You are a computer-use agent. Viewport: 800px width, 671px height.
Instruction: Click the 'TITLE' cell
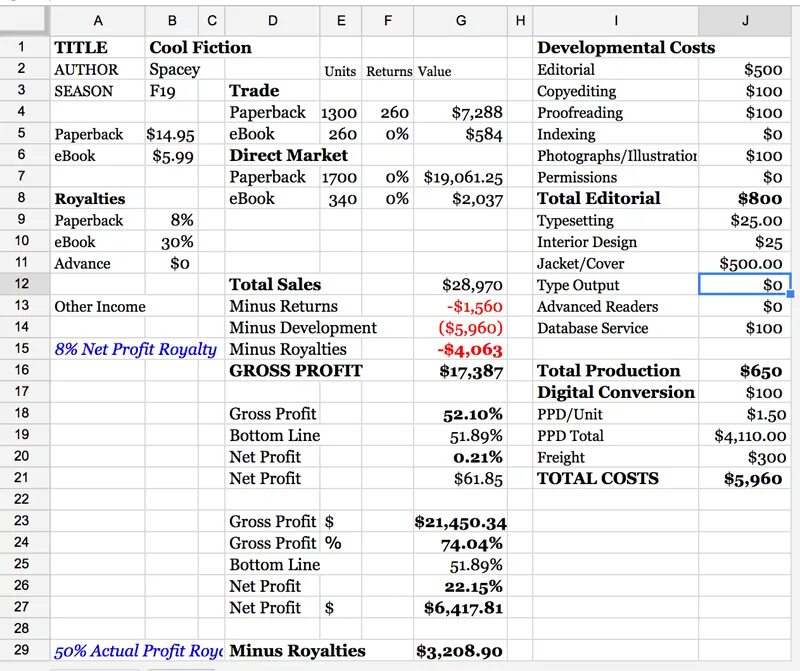pyautogui.click(x=97, y=47)
